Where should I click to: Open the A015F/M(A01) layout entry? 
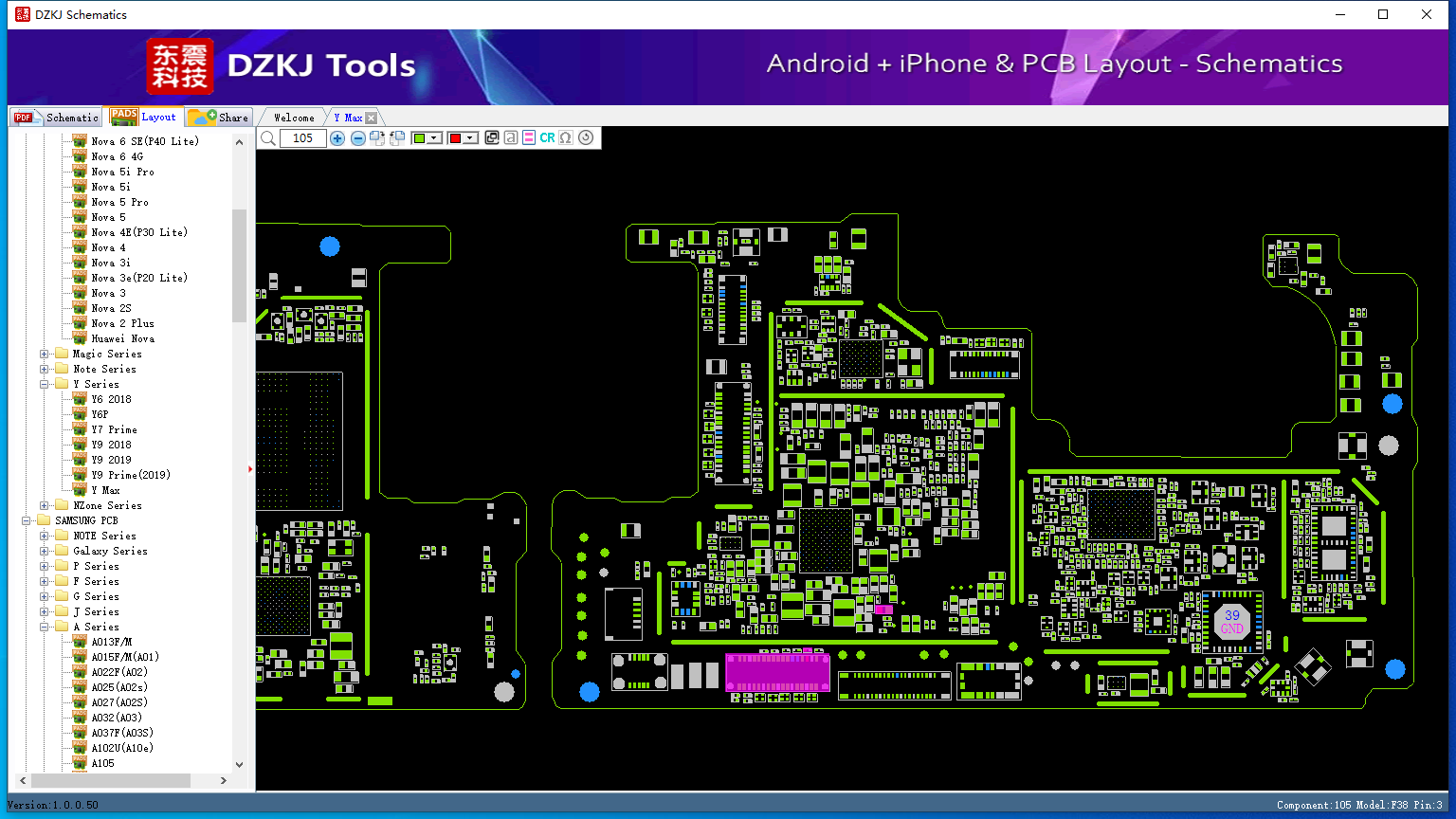125,657
